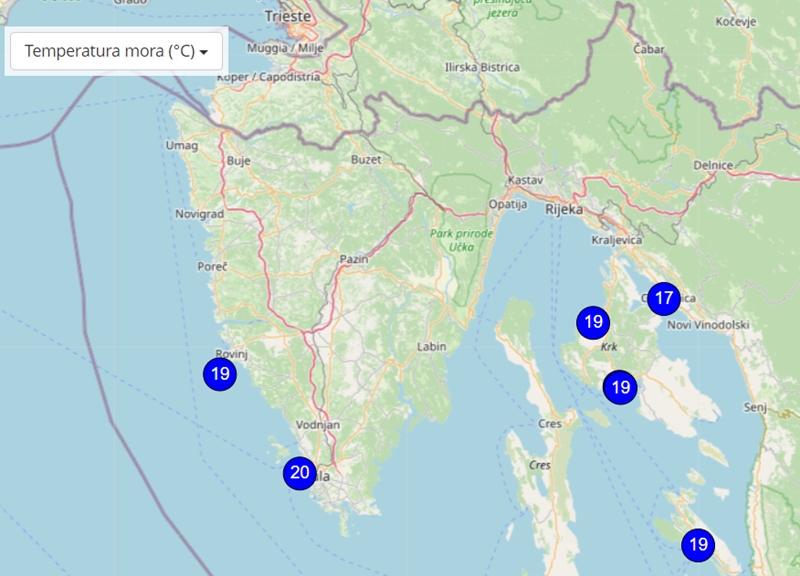Viewport: 800px width, 576px height.
Task: Select the Labin town label
Action: point(431,347)
